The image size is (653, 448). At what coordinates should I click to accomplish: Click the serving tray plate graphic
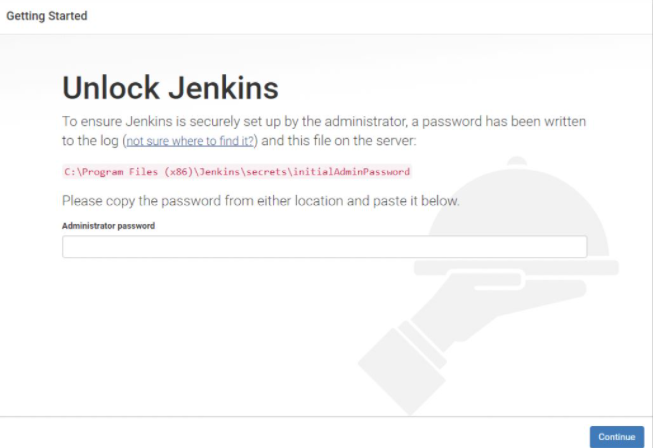tap(516, 267)
